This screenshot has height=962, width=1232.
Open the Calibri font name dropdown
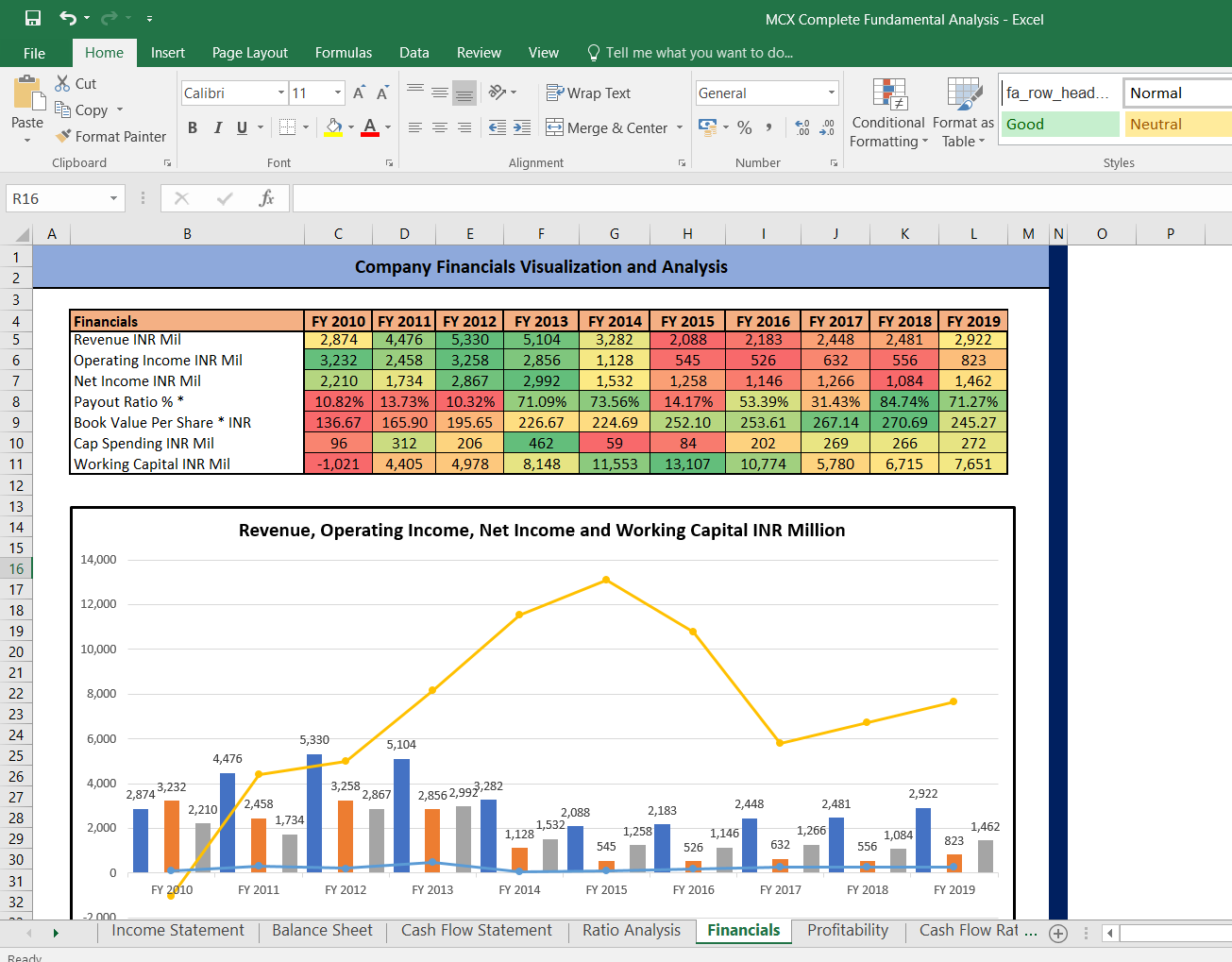[x=281, y=93]
